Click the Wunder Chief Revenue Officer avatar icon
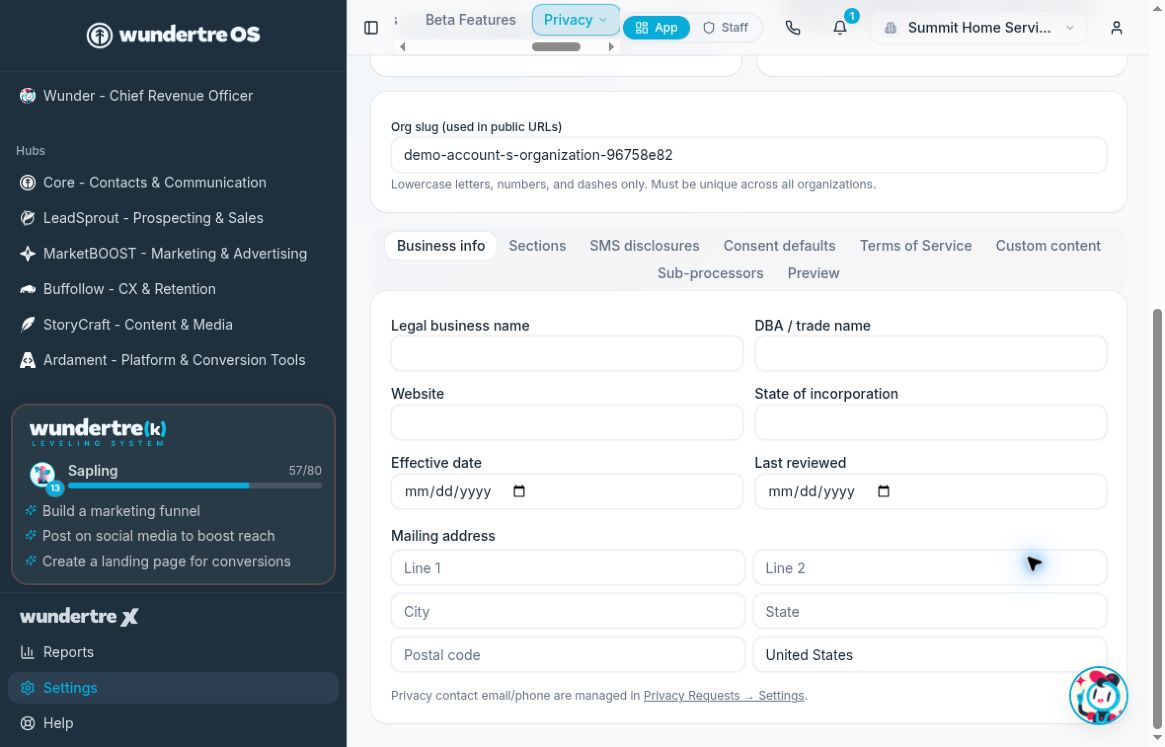This screenshot has height=747, width=1165. coord(27,96)
